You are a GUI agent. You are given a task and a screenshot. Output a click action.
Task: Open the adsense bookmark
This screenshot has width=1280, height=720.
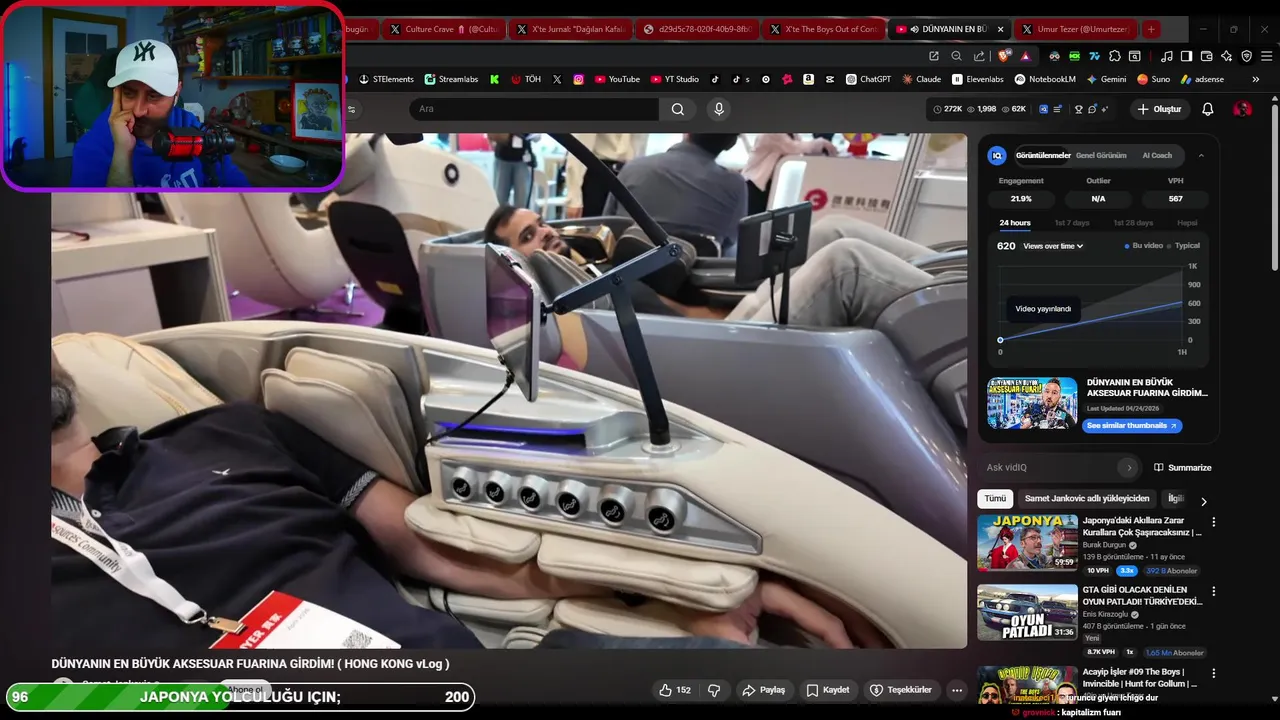pos(1202,79)
